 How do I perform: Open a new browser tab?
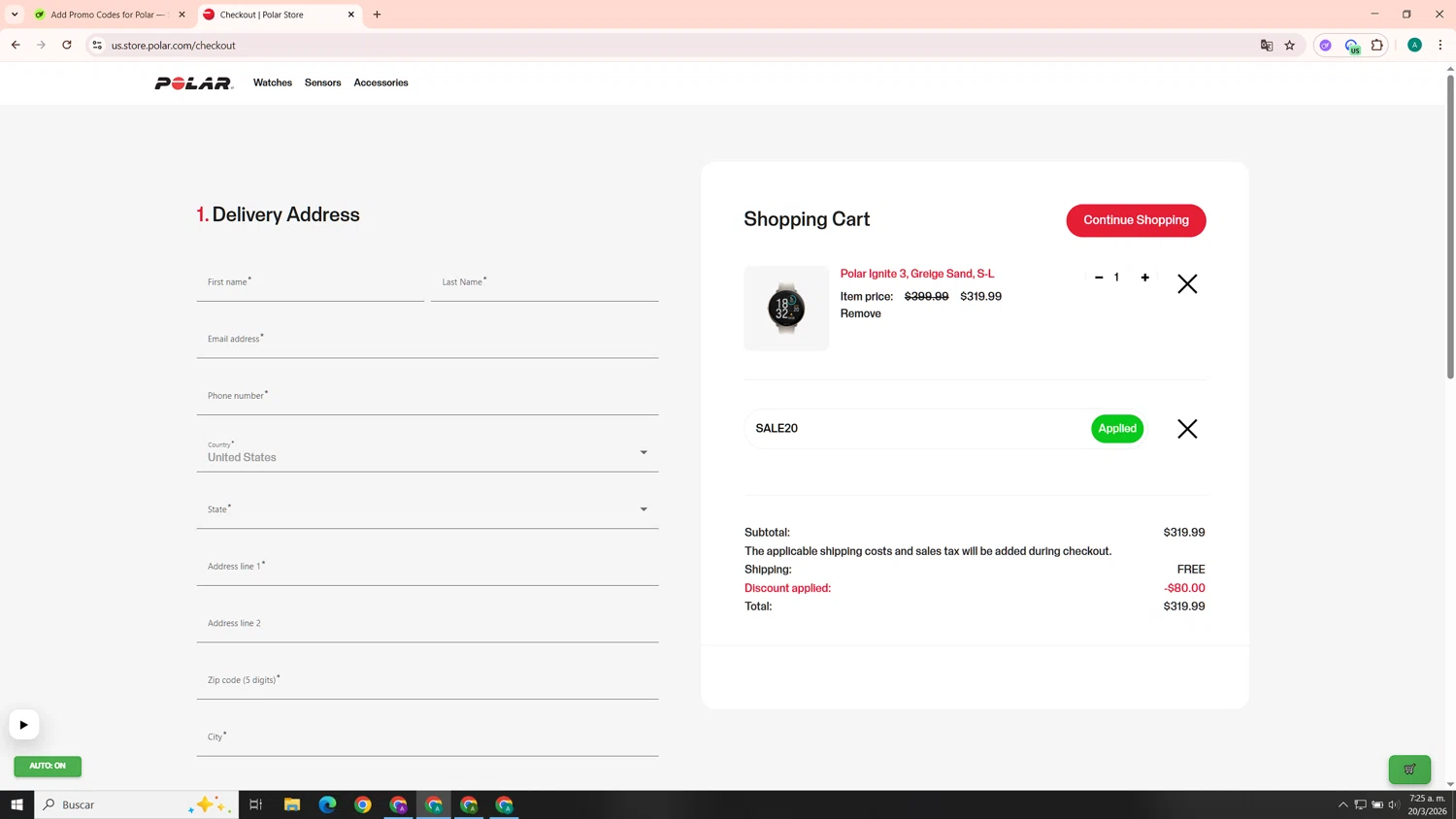pyautogui.click(x=378, y=15)
